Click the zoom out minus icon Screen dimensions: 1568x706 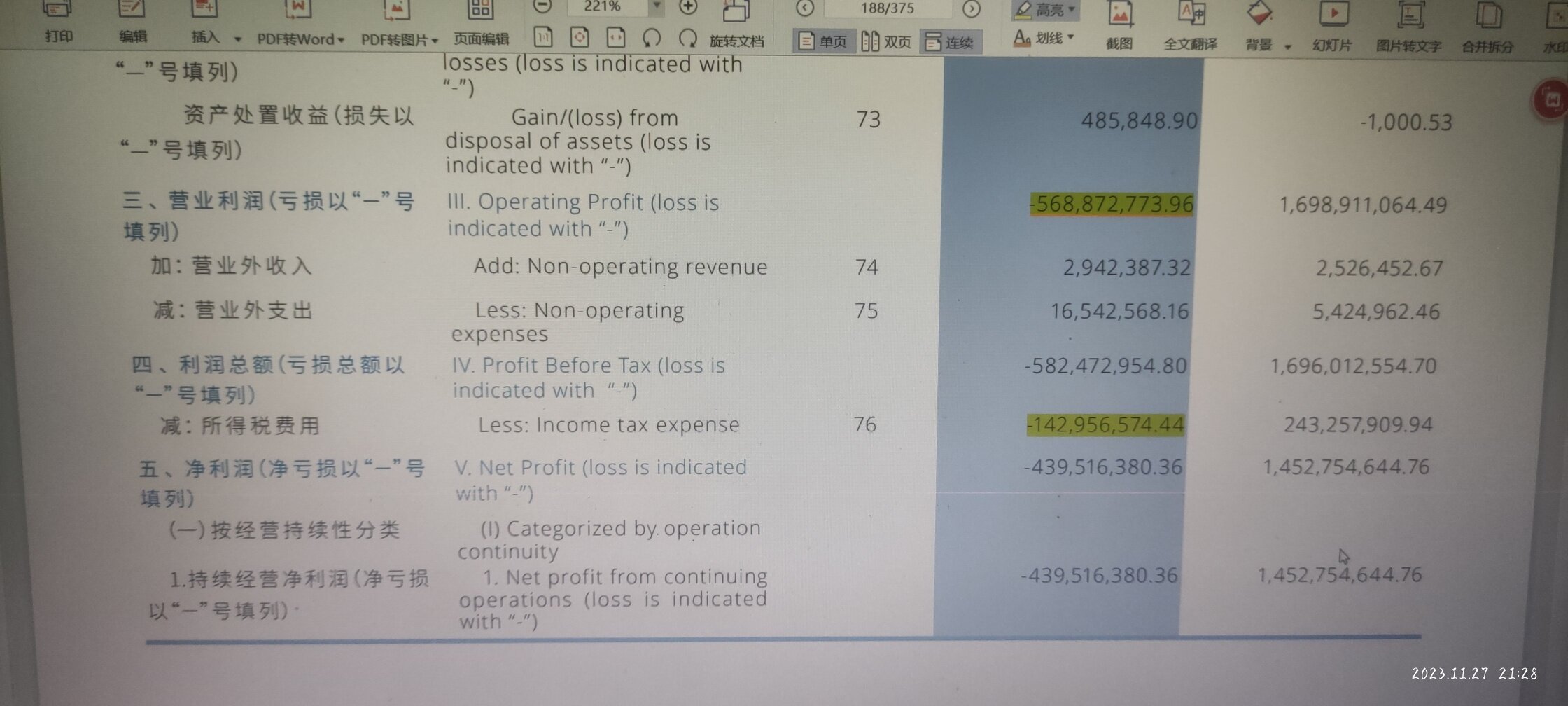[542, 6]
